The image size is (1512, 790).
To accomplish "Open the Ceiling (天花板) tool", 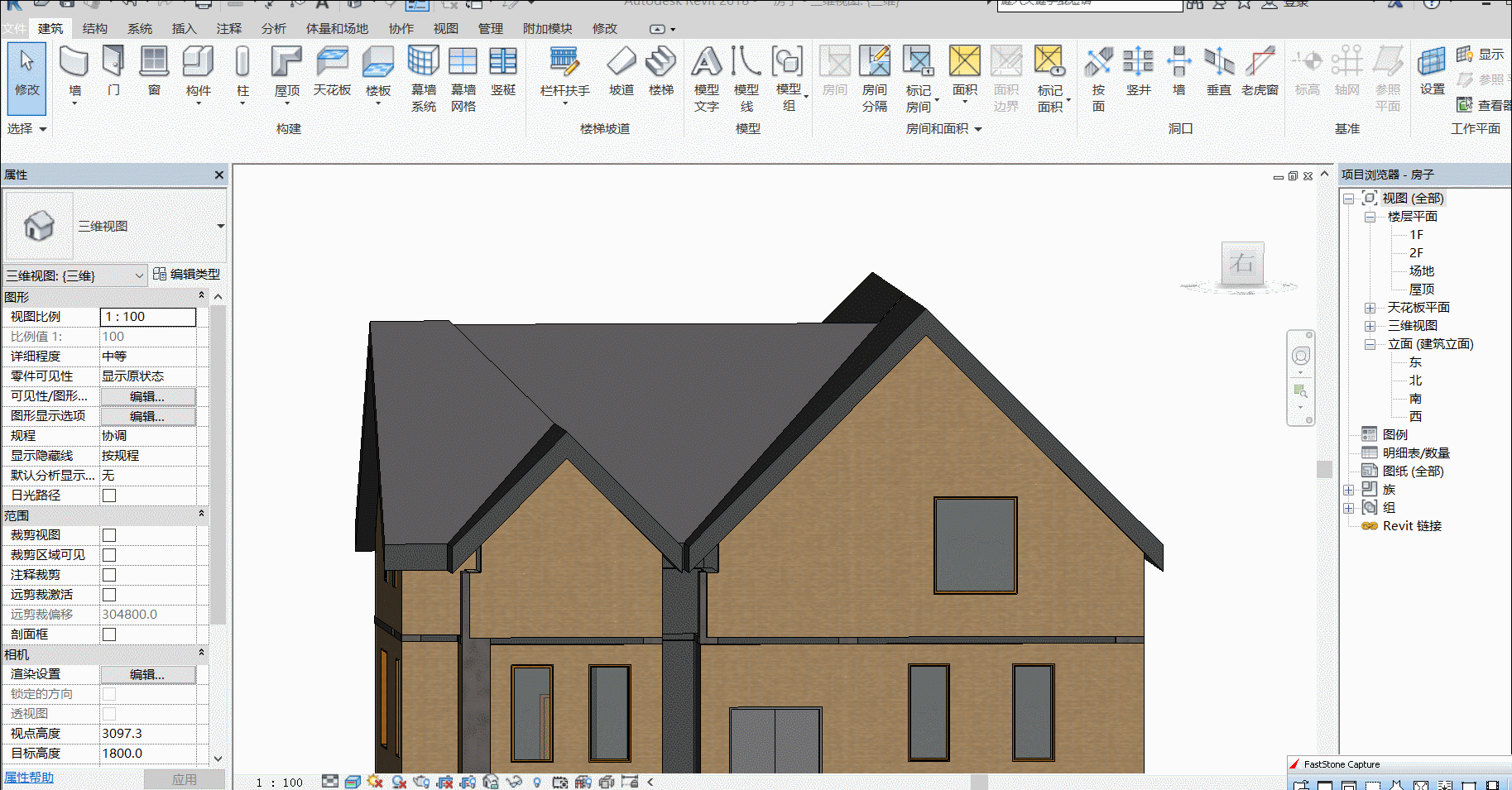I will point(332,71).
